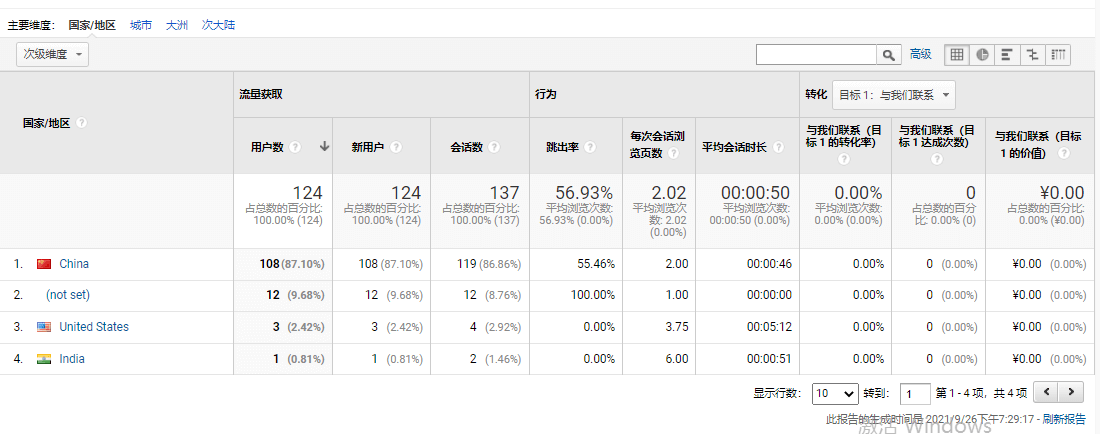Sort by 用户数 column header
This screenshot has height=434, width=1100.
click(267, 147)
